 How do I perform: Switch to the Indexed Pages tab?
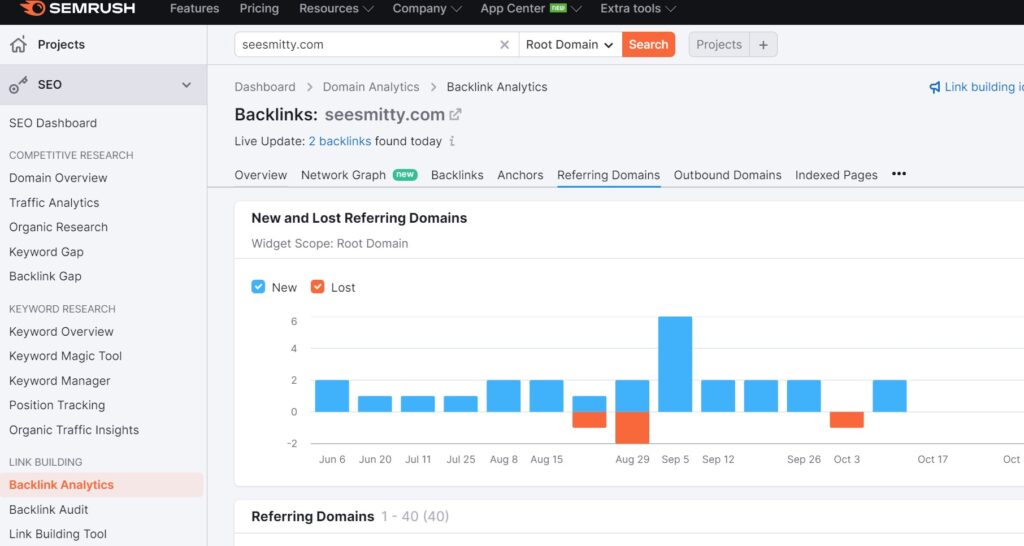pos(836,175)
